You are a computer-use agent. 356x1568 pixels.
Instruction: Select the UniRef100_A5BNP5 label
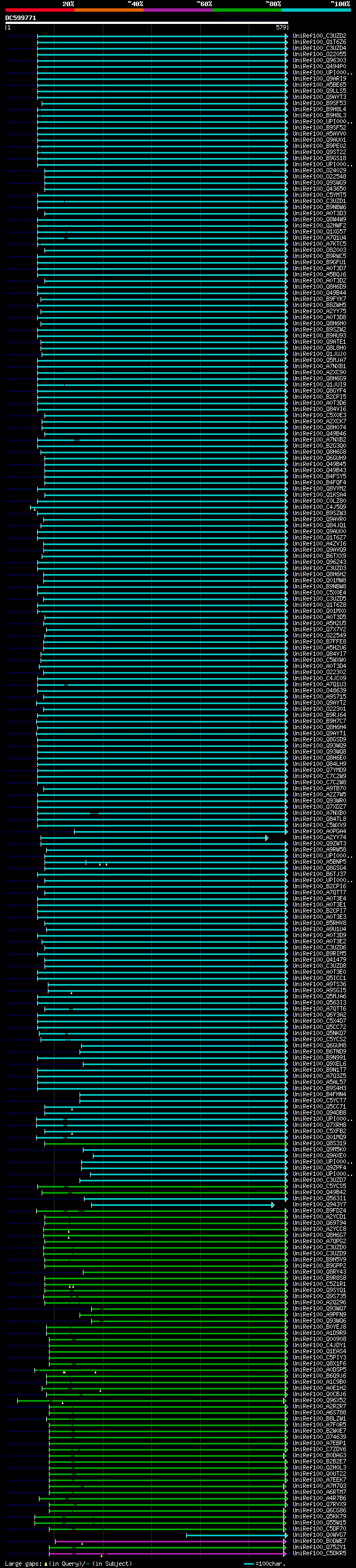(x=319, y=862)
